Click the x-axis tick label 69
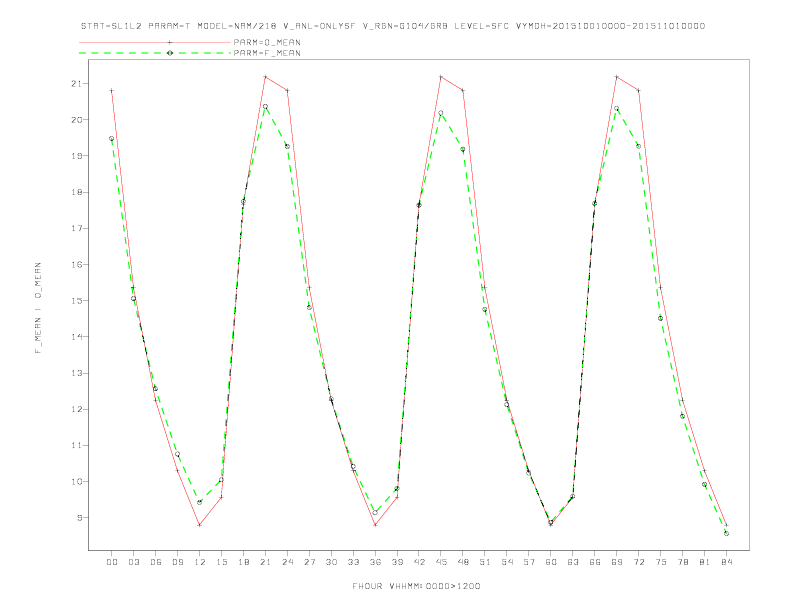This screenshot has height=612, width=792. click(617, 562)
